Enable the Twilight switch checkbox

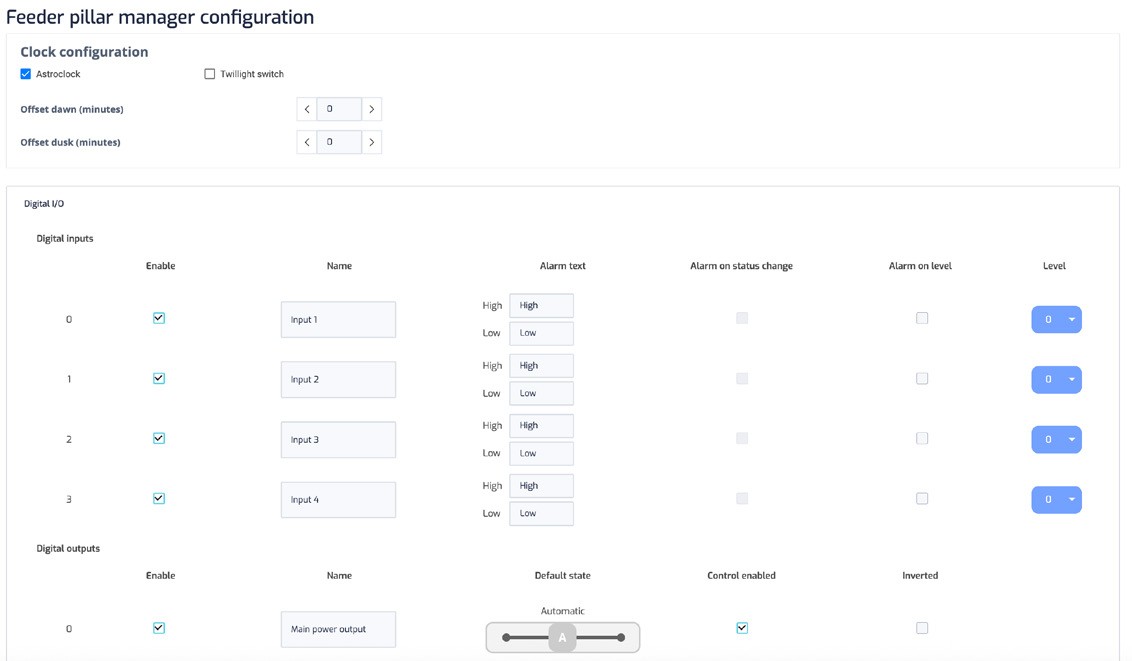tap(209, 74)
